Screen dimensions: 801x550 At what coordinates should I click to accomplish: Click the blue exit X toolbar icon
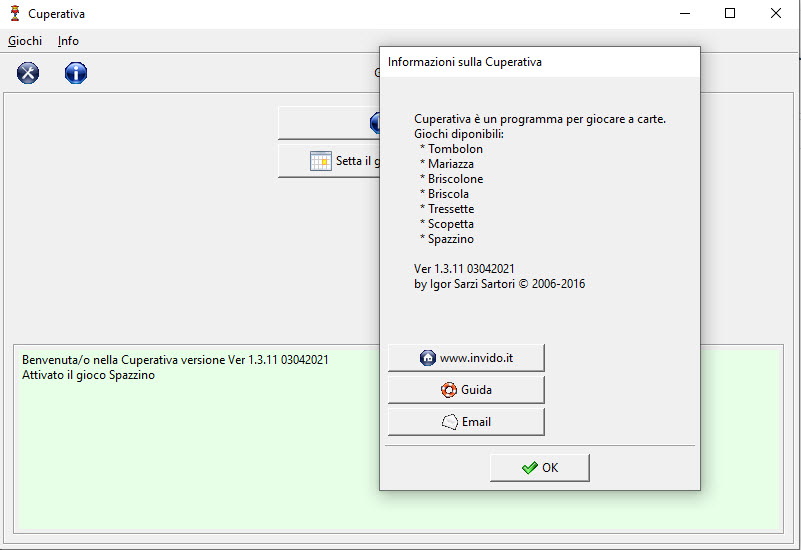[x=28, y=73]
